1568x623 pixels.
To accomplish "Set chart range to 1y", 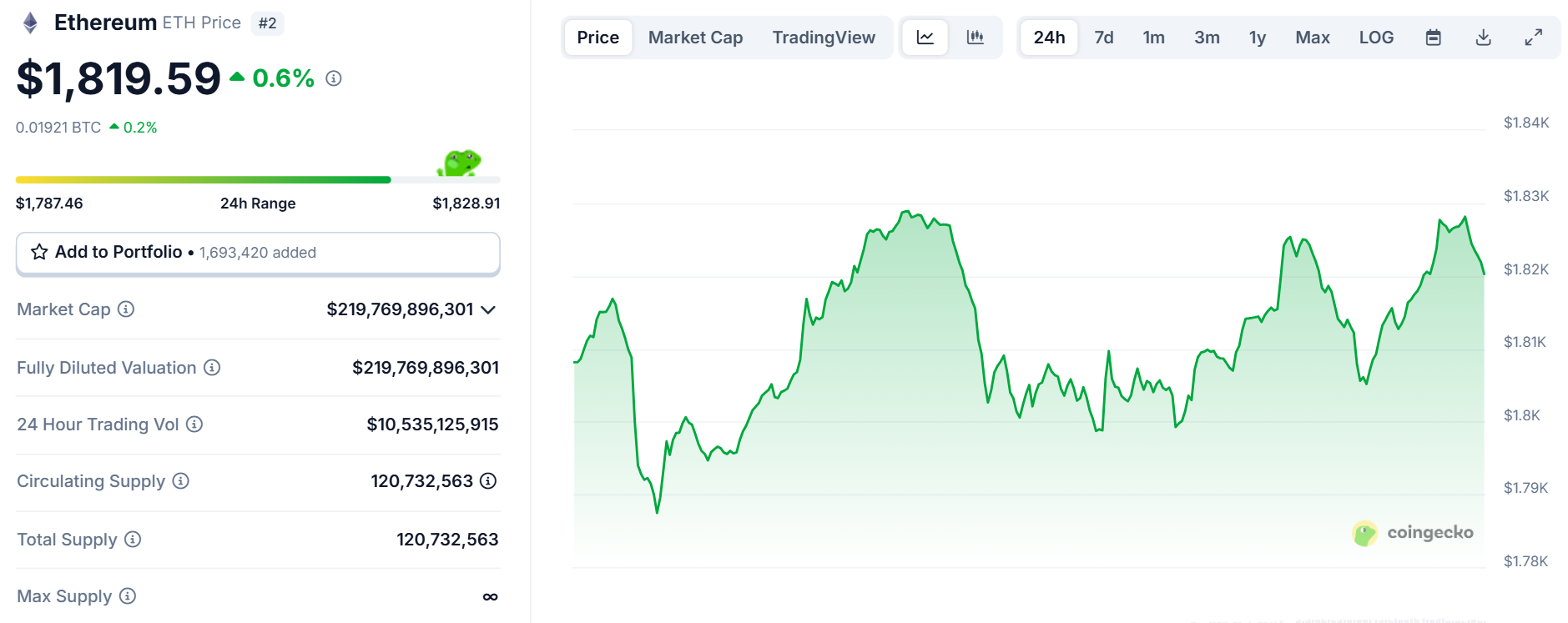I will pyautogui.click(x=1258, y=38).
